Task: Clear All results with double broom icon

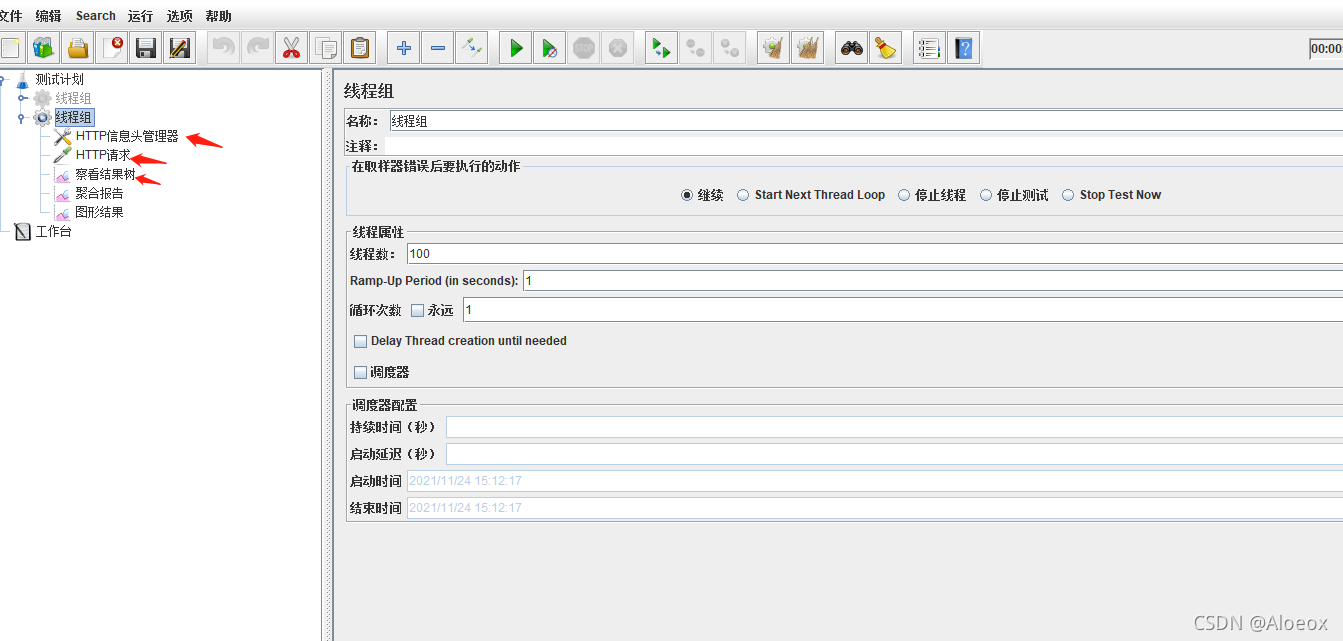Action: (x=808, y=47)
